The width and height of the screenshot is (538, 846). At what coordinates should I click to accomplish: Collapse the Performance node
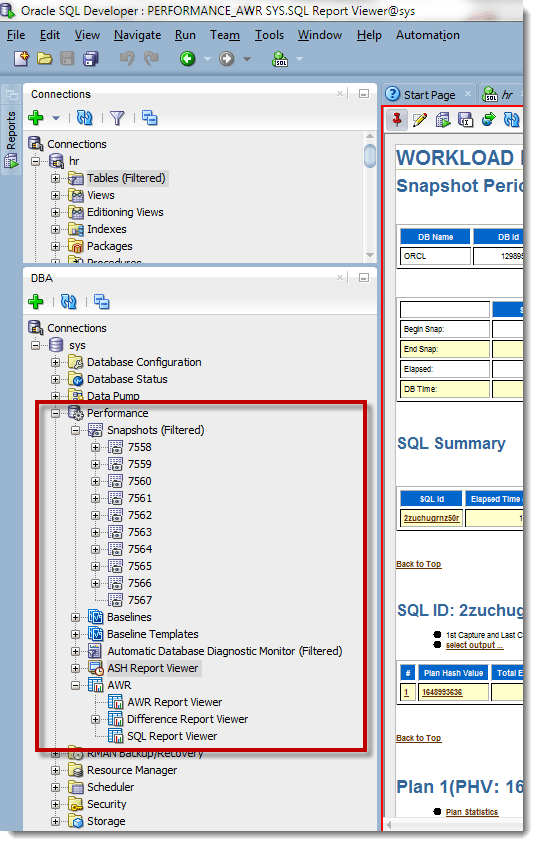[55, 413]
